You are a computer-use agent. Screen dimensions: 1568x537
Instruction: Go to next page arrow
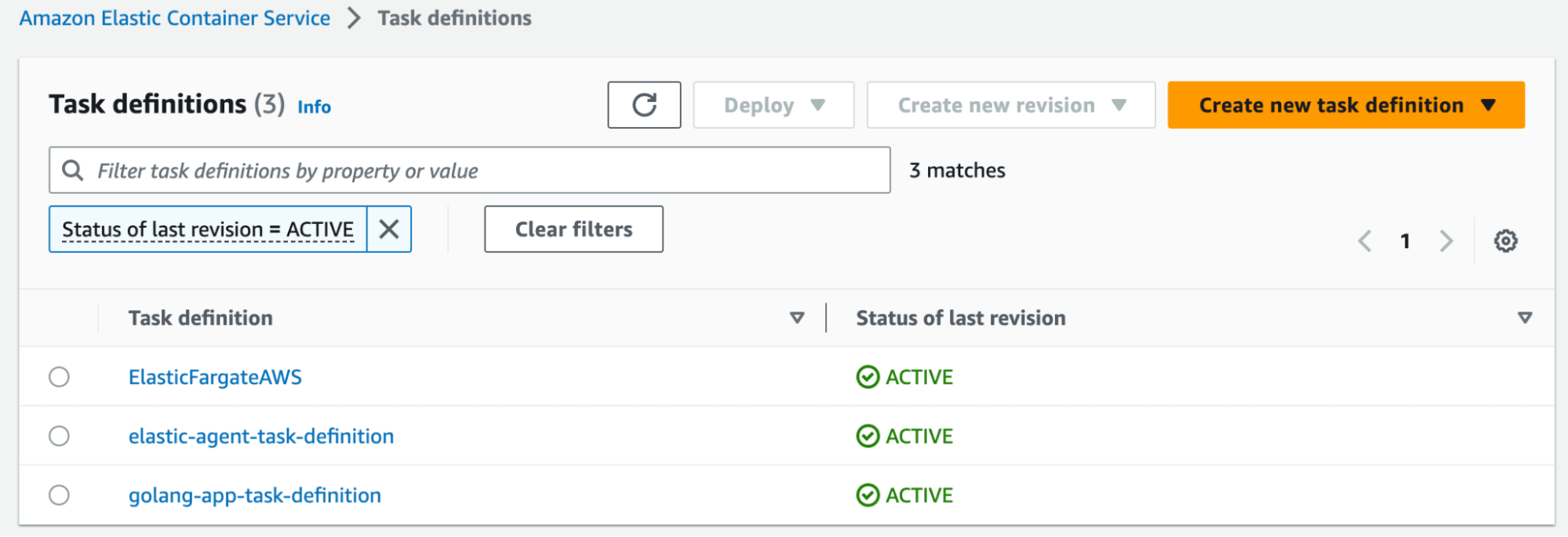pyautogui.click(x=1446, y=241)
